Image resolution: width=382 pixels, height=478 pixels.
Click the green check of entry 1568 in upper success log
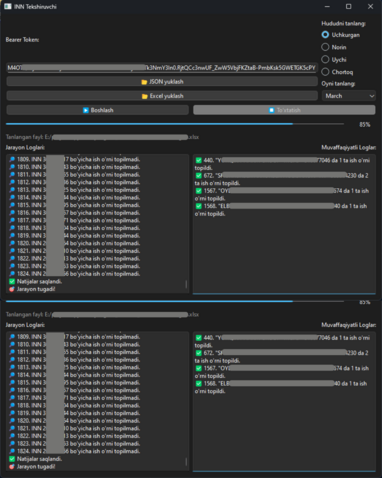coord(199,206)
